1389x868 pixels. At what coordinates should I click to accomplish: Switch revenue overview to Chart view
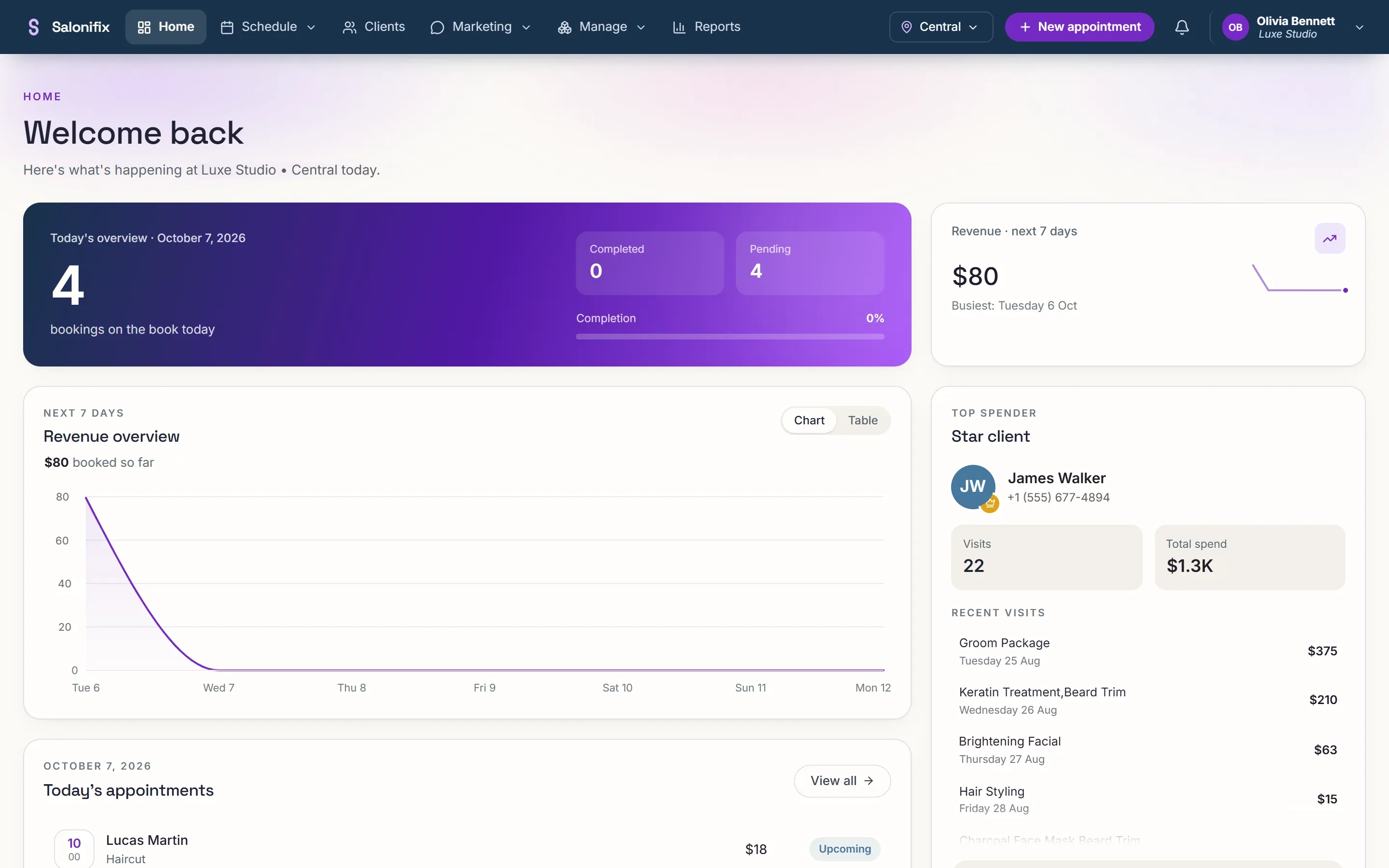809,420
